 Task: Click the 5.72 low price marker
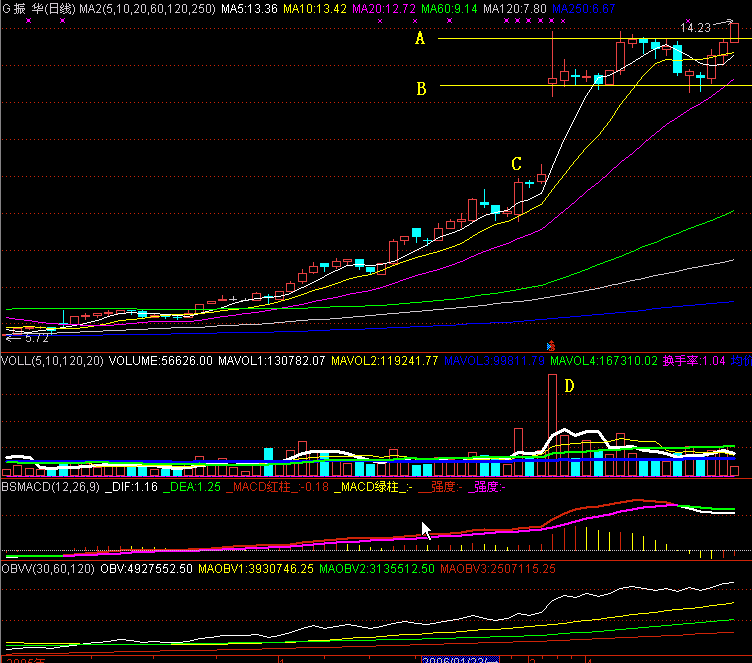point(33,338)
